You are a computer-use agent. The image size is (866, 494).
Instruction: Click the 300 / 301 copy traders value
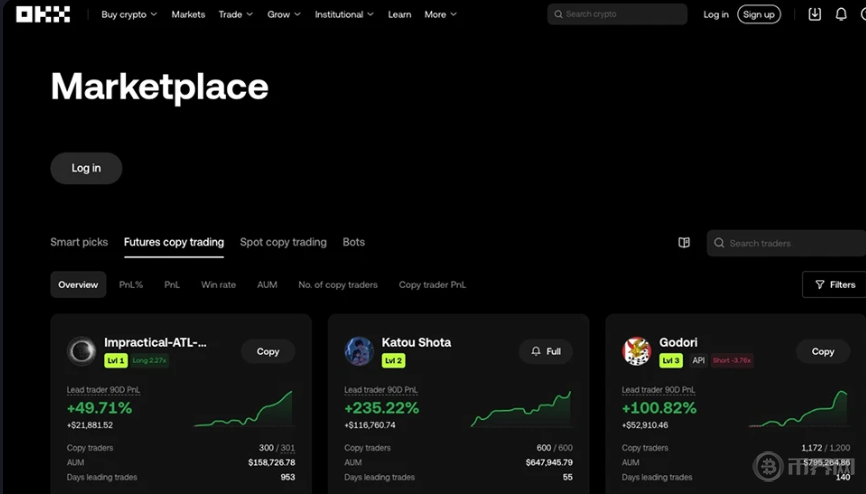pos(277,448)
